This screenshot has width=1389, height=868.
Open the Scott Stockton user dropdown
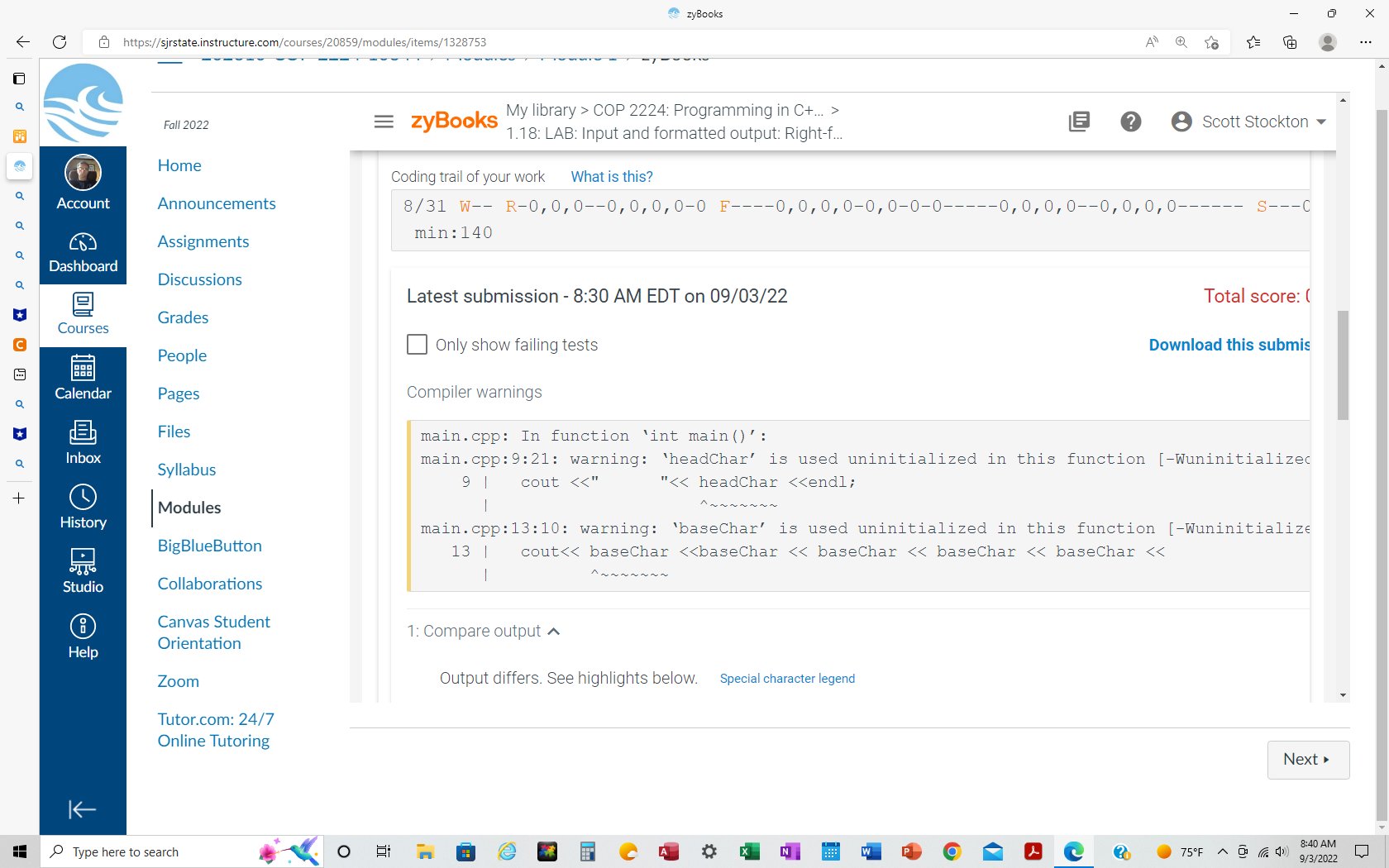coord(1248,122)
